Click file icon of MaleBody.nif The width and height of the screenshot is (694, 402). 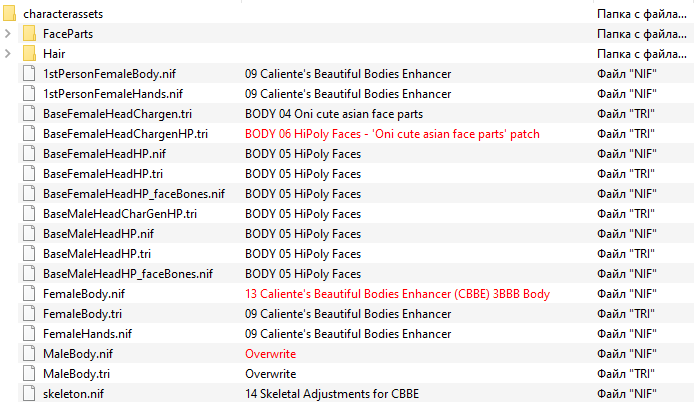click(x=29, y=354)
